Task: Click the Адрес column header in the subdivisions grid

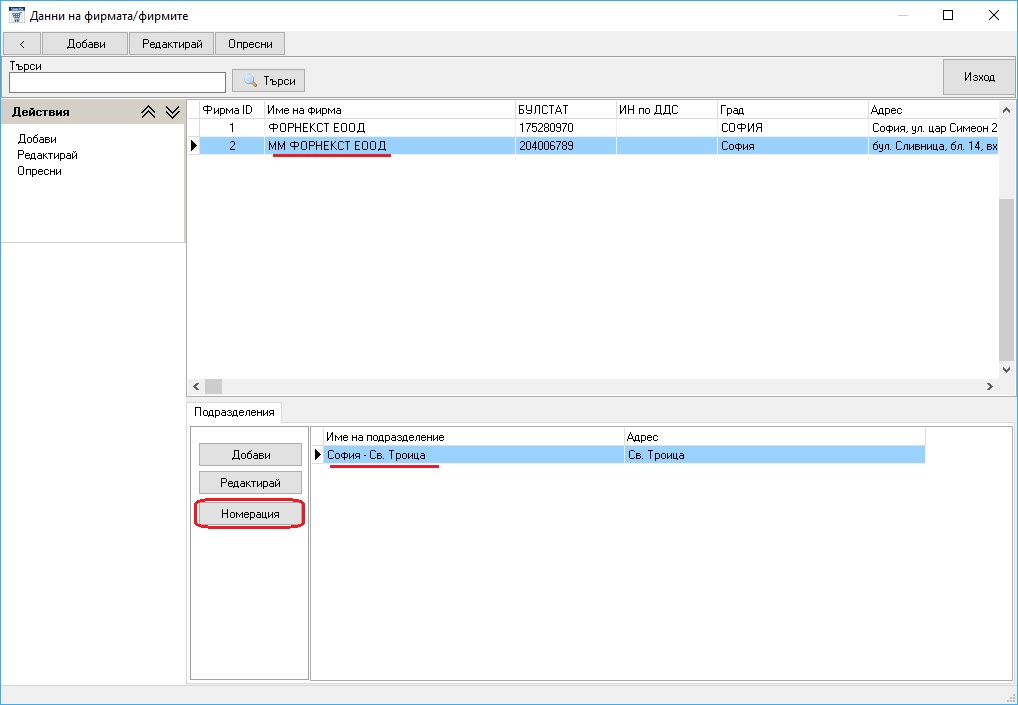Action: pos(775,437)
